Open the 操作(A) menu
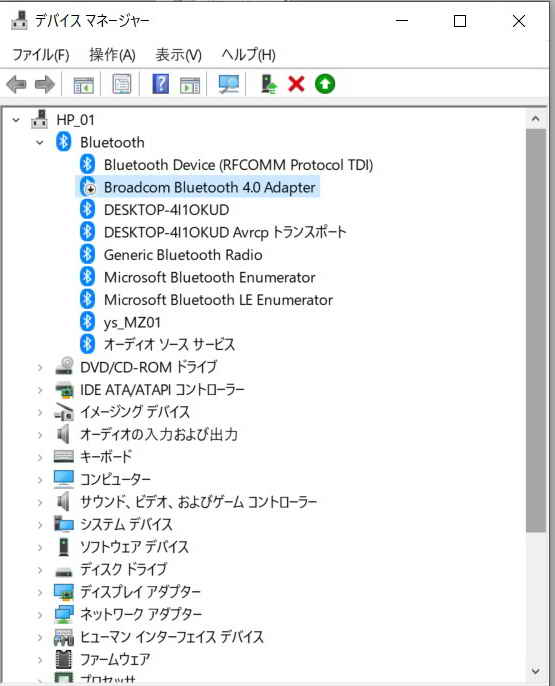This screenshot has width=555, height=686. coord(112,55)
